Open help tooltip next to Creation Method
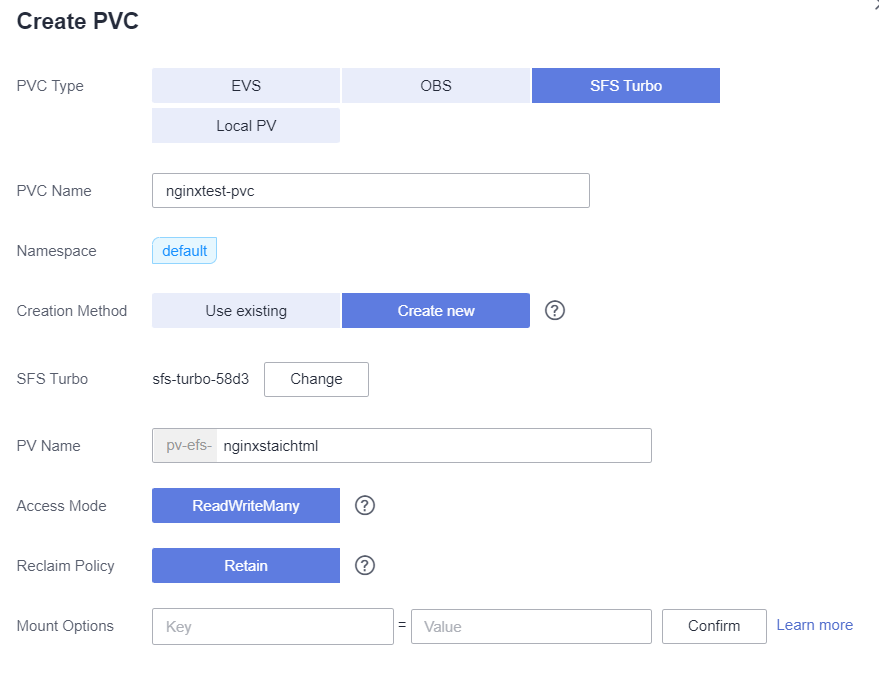The width and height of the screenshot is (879, 674). (555, 310)
